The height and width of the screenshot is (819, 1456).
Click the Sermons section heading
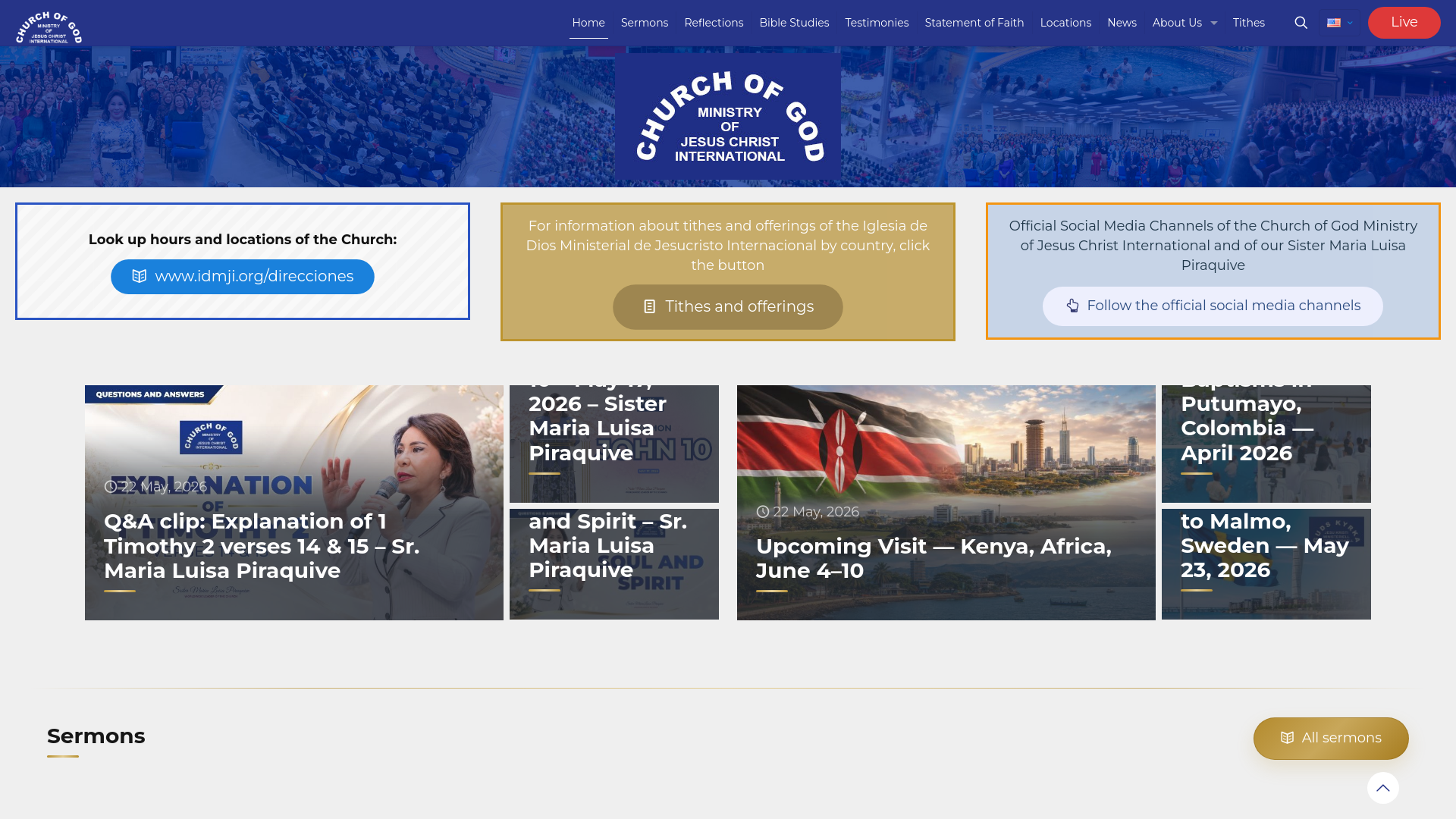[96, 736]
